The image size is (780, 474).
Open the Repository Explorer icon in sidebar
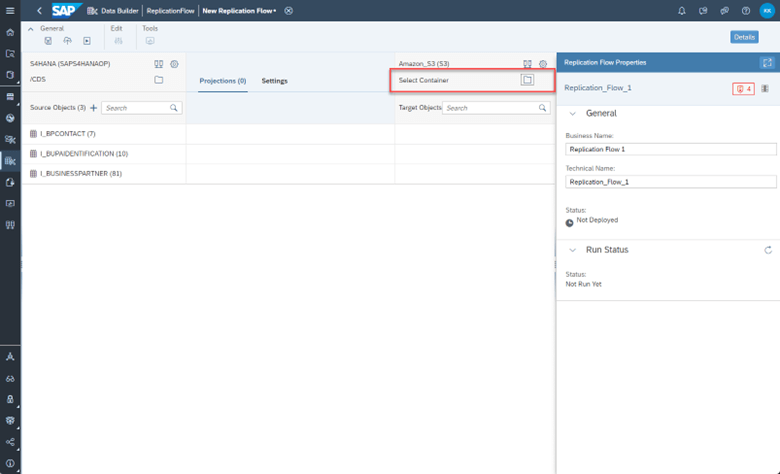(x=10, y=54)
